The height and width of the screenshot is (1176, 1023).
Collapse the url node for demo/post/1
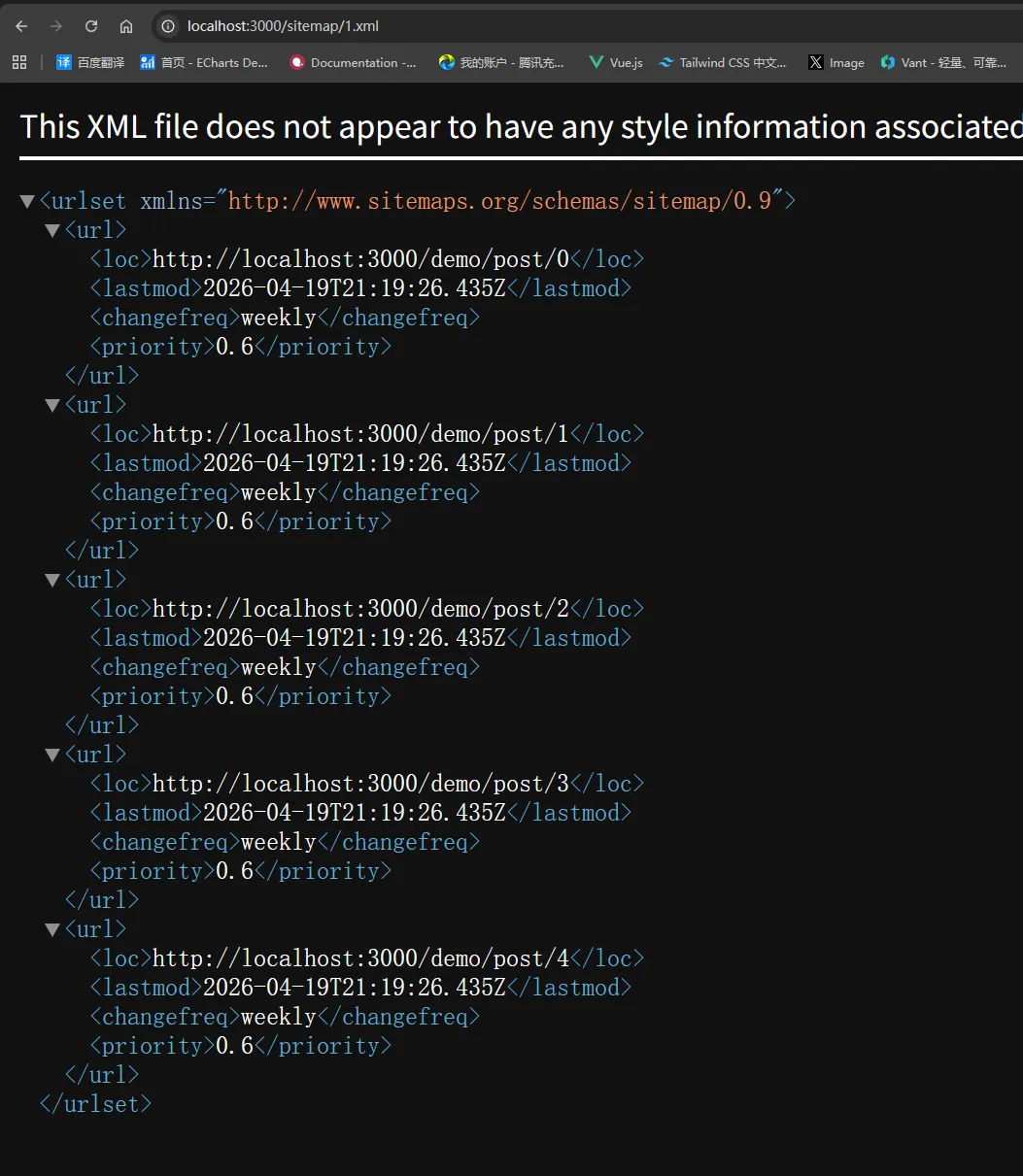click(x=52, y=406)
